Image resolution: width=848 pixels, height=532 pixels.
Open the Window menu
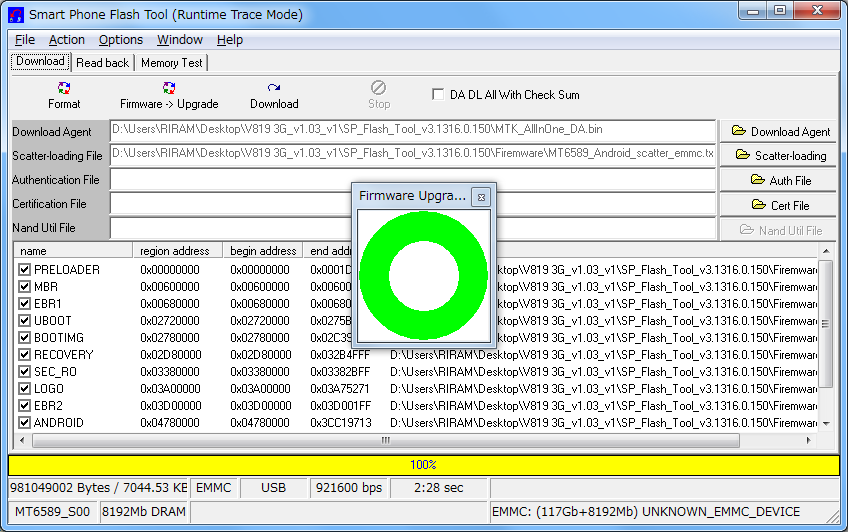[x=180, y=39]
